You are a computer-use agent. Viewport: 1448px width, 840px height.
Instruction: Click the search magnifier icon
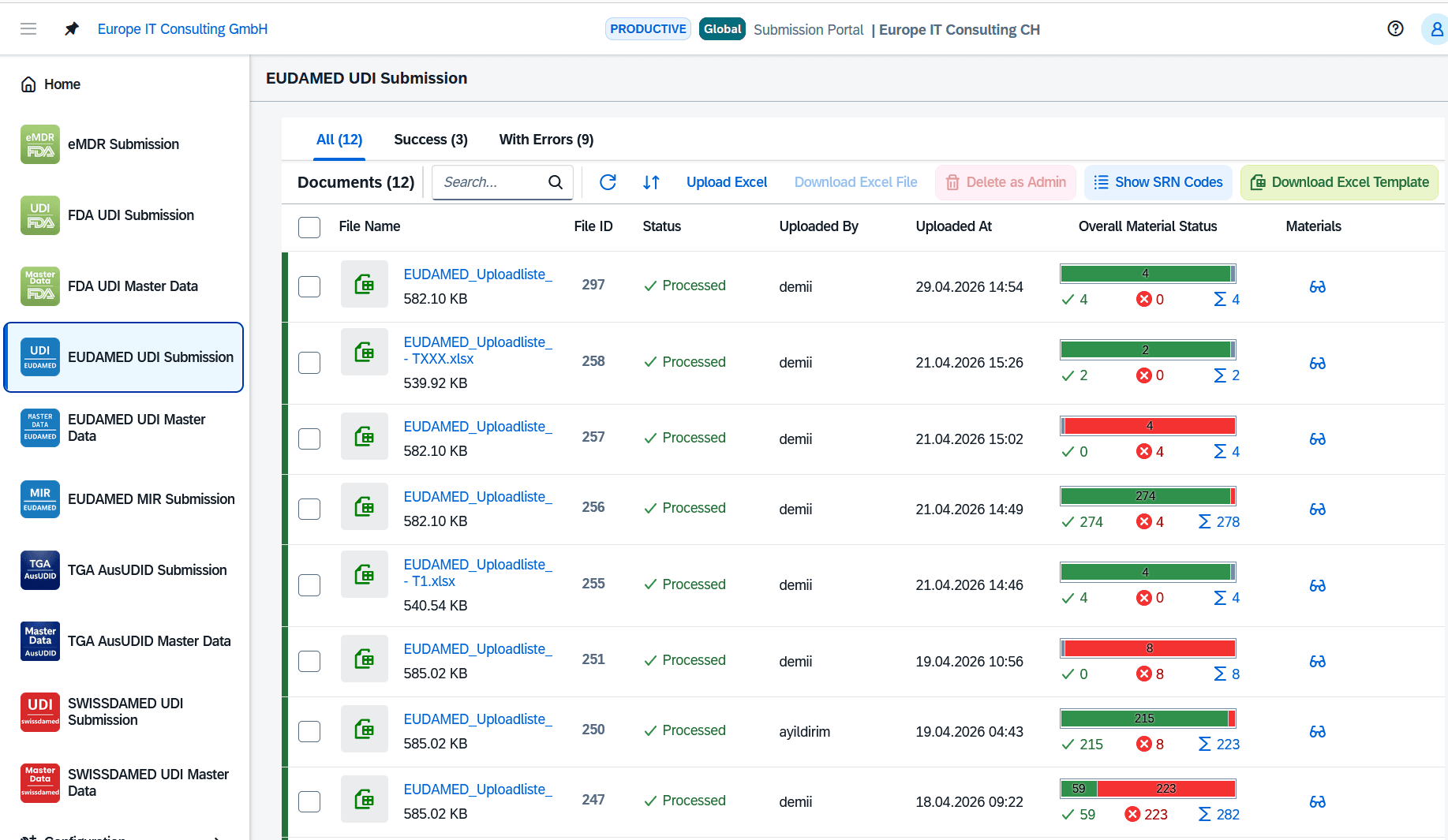pyautogui.click(x=556, y=182)
